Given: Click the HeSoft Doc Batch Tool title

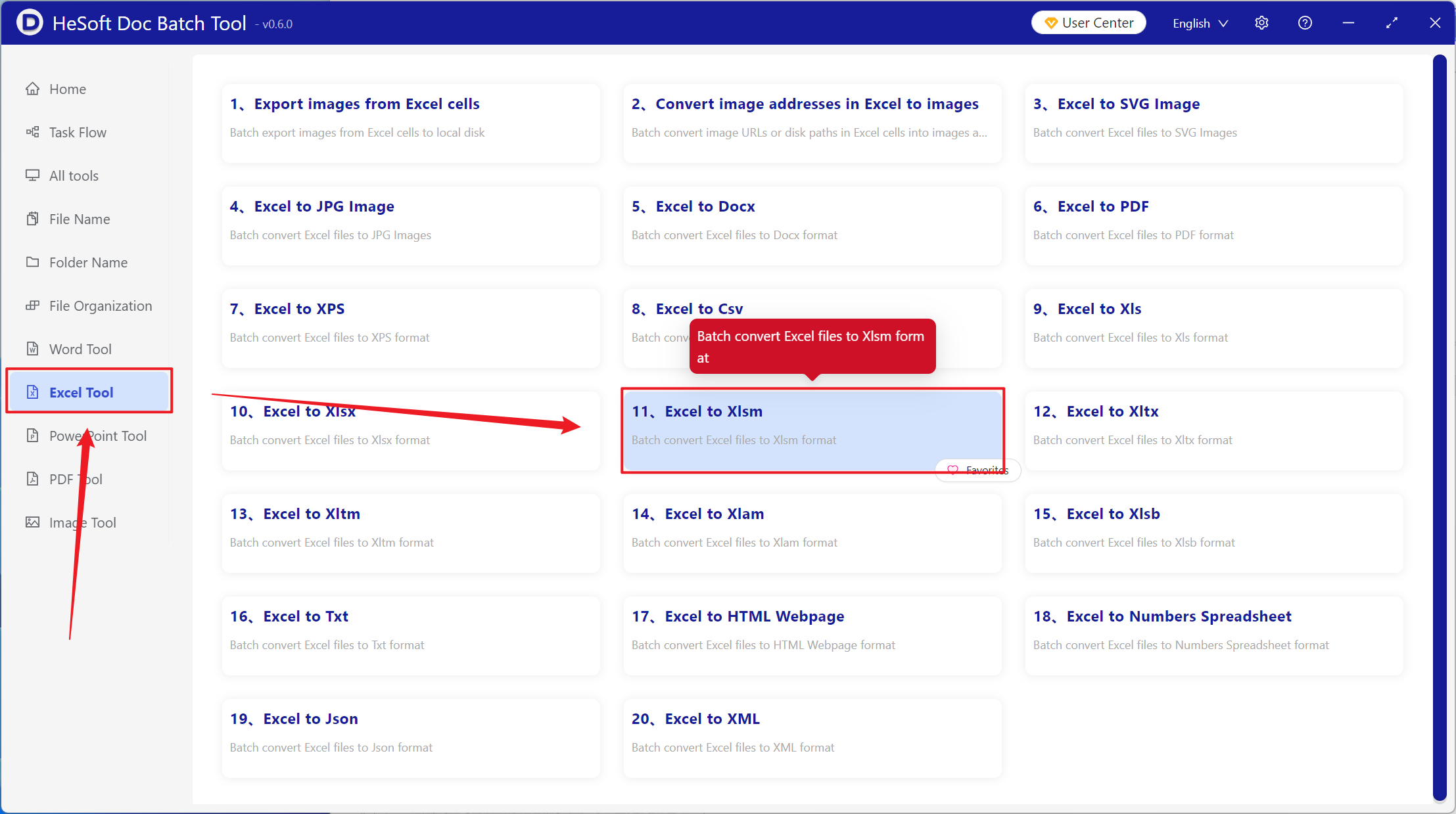Looking at the screenshot, I should (149, 23).
